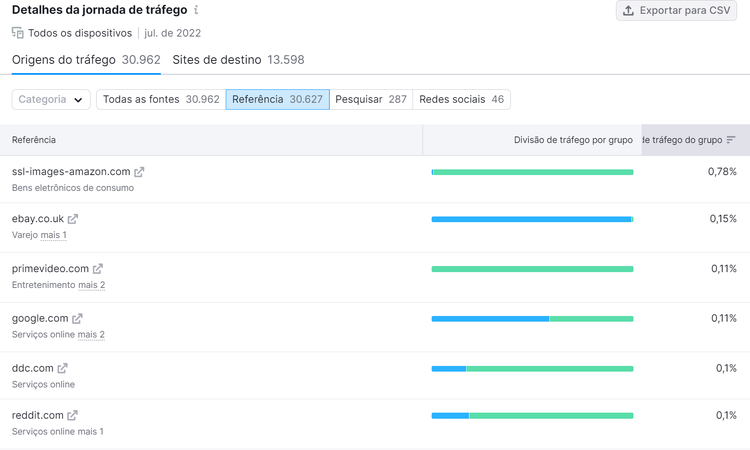Viewport: 750px width, 450px height.
Task: Click the traffic split bar for reddit.com
Action: [532, 416]
